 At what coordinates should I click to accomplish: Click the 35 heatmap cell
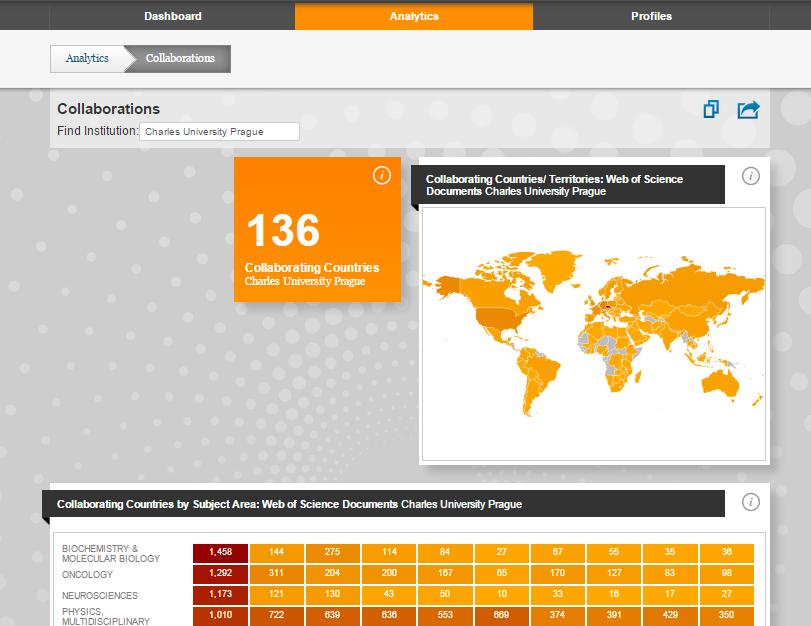[670, 553]
